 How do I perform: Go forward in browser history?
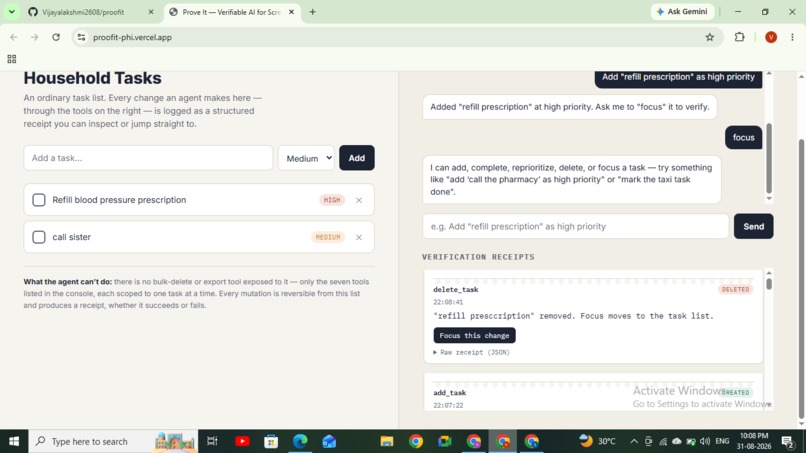pos(34,37)
